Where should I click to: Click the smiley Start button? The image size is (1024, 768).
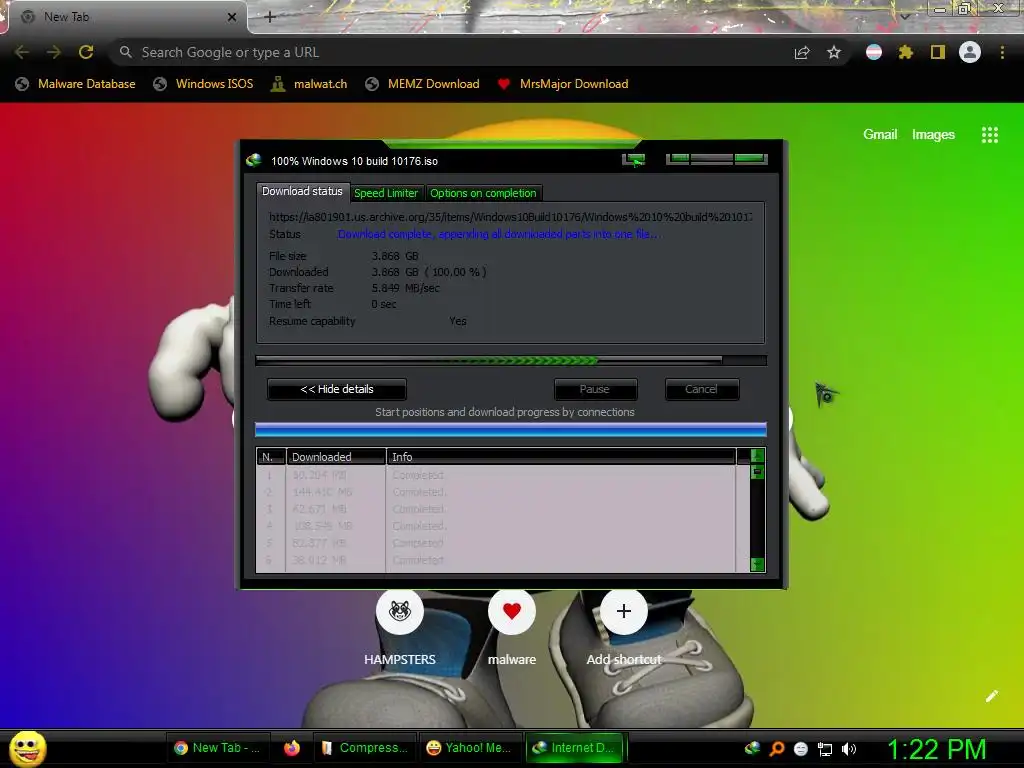coord(27,748)
